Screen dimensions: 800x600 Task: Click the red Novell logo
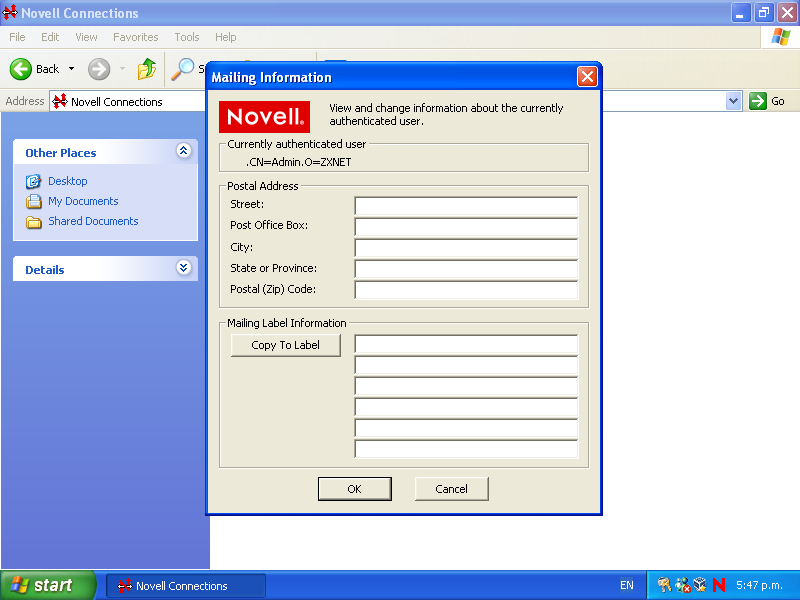point(264,117)
